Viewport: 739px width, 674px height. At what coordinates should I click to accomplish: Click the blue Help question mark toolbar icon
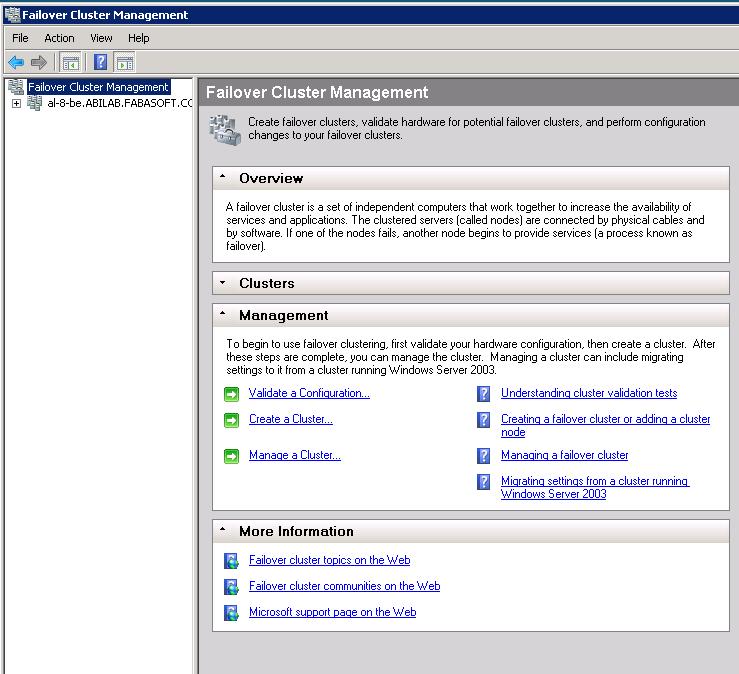100,62
